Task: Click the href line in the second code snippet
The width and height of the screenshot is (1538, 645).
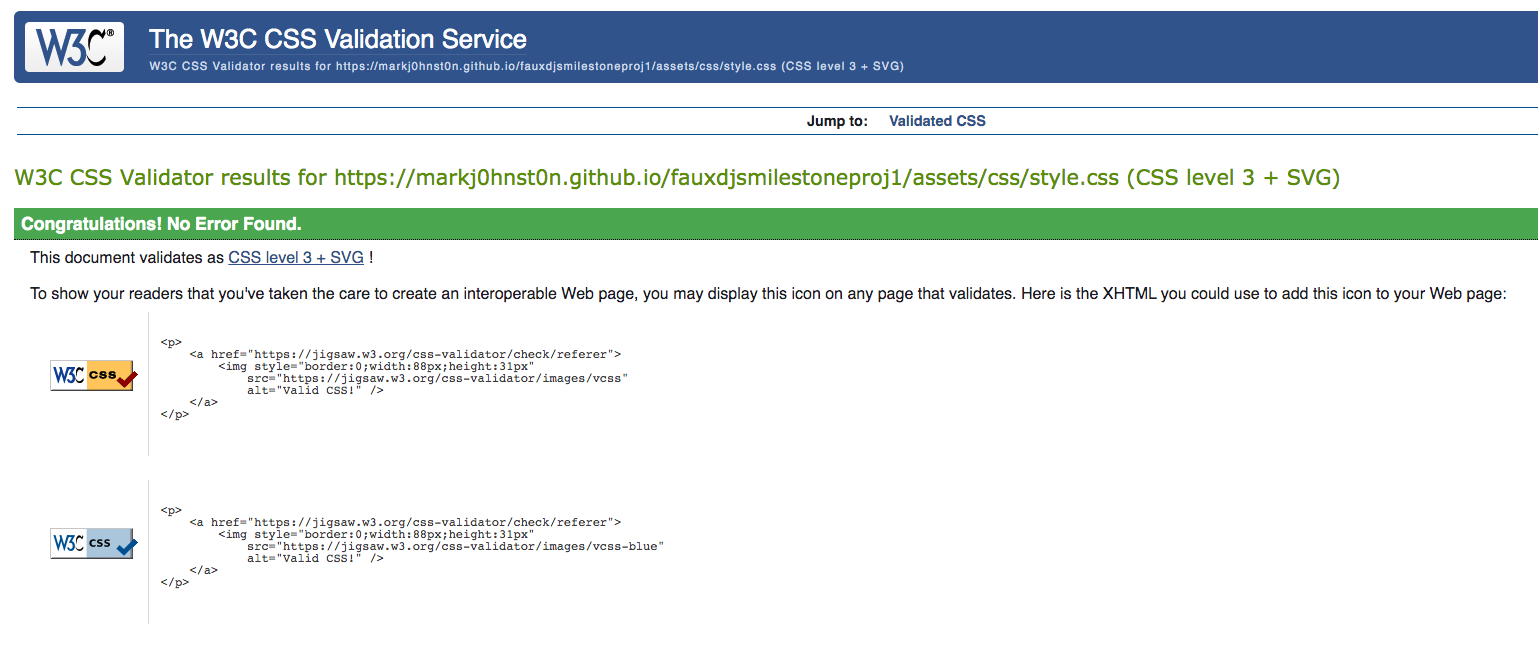Action: pos(405,522)
